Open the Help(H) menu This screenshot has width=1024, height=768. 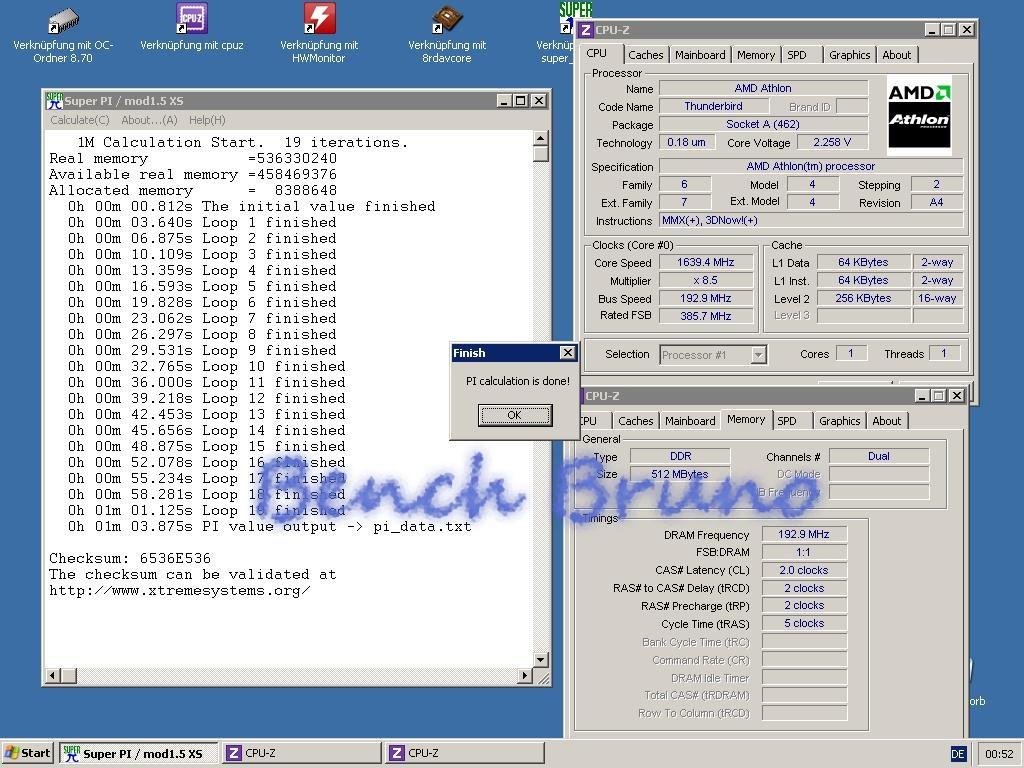(207, 120)
